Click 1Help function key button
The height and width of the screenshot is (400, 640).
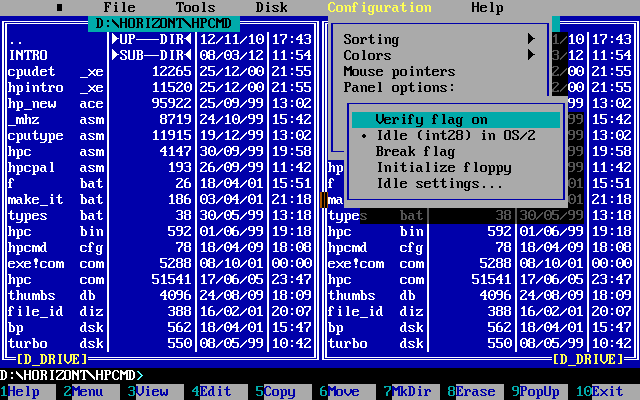(x=28, y=392)
